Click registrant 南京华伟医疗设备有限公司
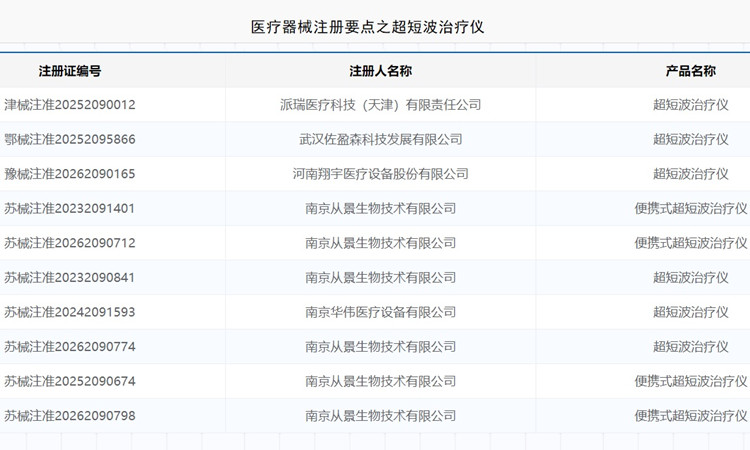 (380, 312)
